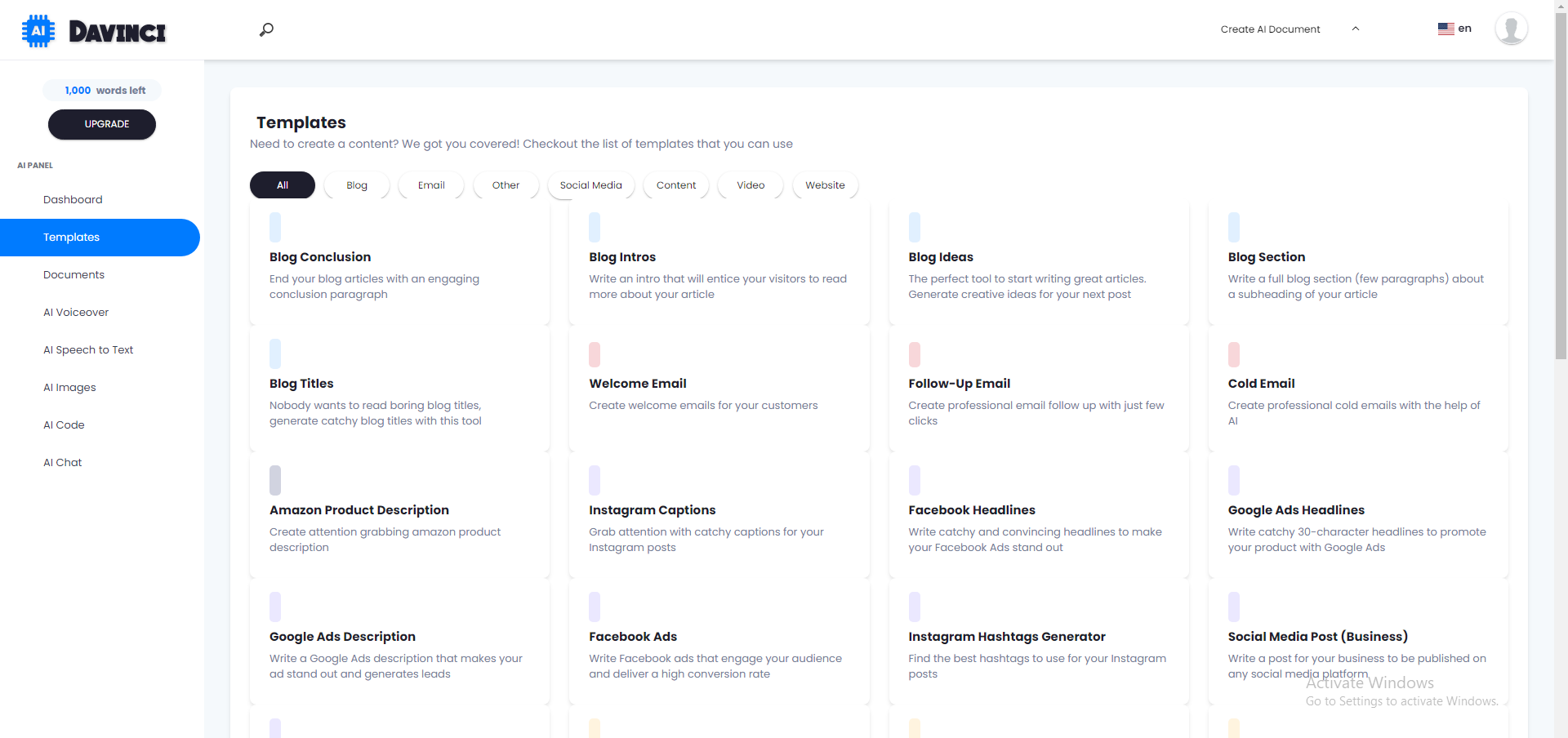
Task: Select the All filter tab
Action: click(x=283, y=185)
